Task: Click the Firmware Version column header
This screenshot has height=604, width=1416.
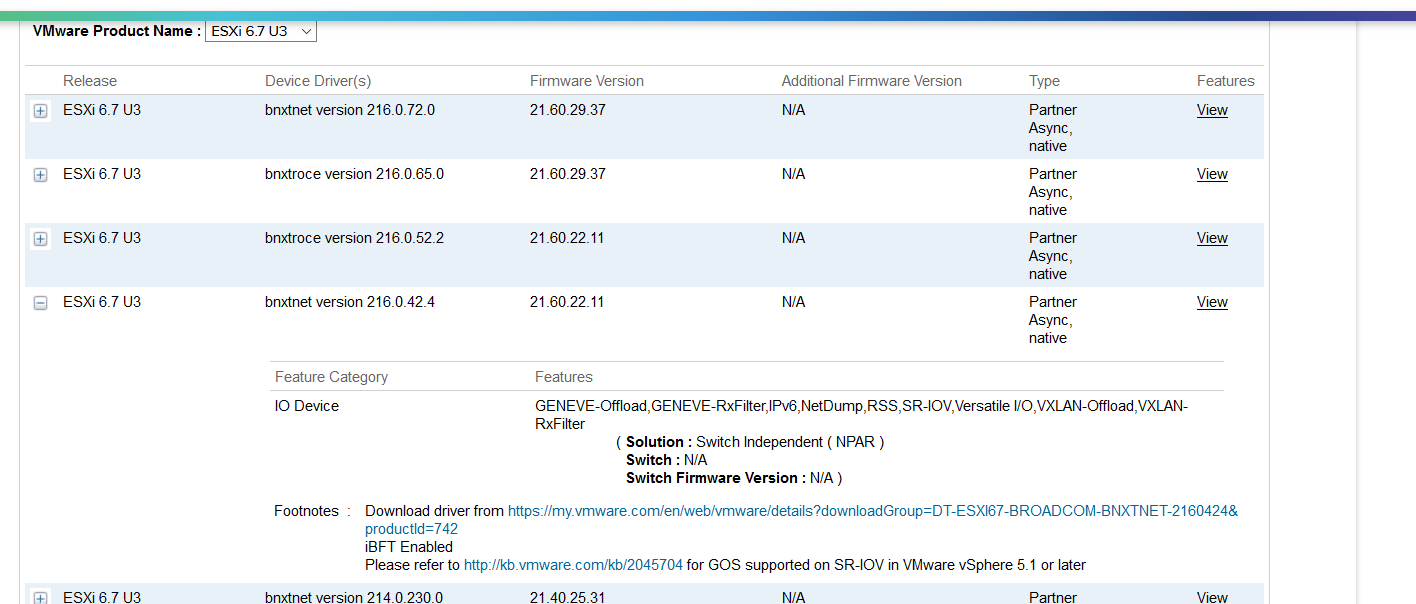Action: [x=587, y=81]
